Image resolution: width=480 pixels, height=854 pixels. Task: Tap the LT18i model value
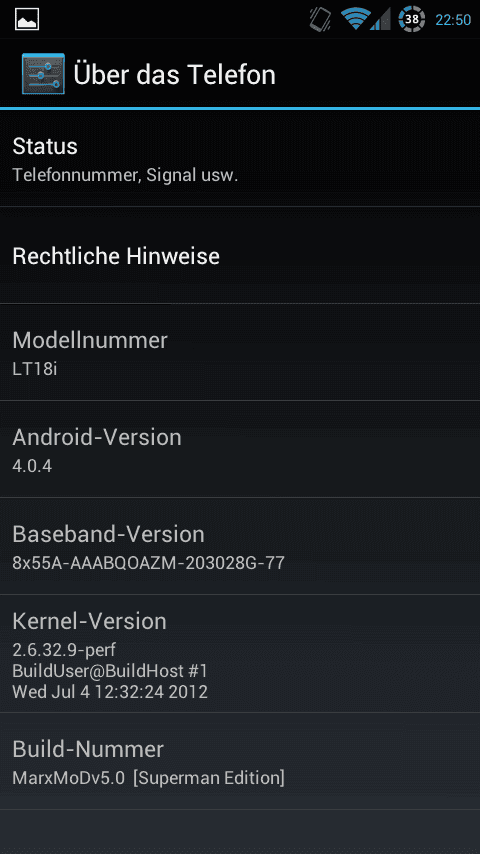click(35, 369)
